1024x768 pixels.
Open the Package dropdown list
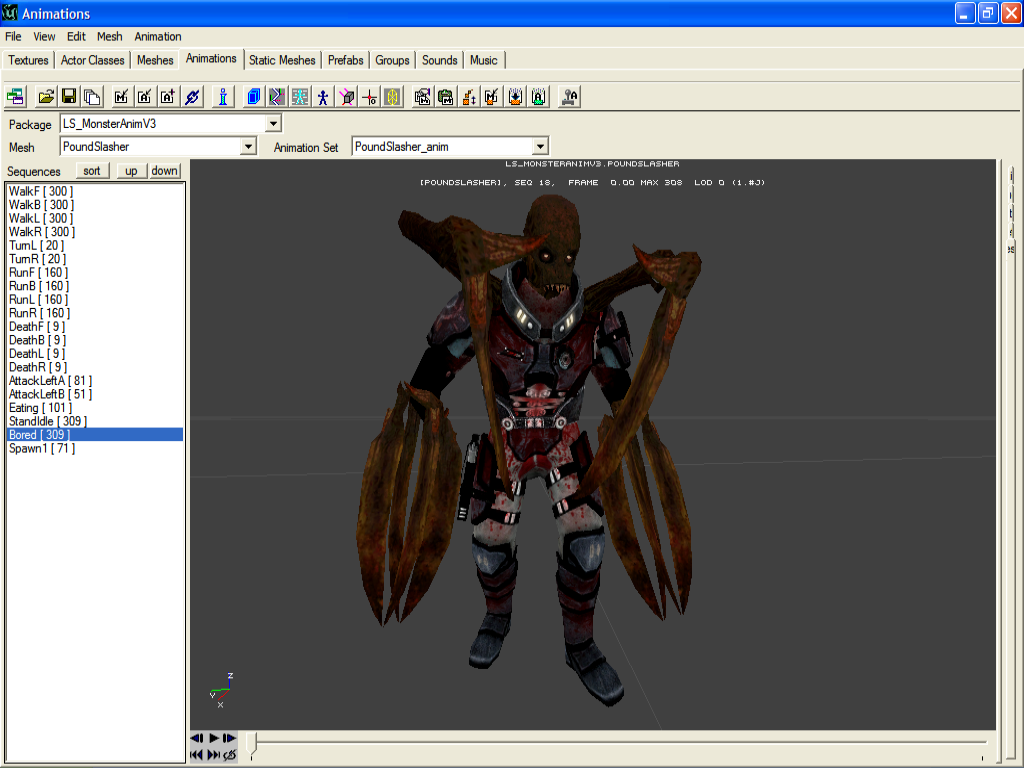coord(273,124)
